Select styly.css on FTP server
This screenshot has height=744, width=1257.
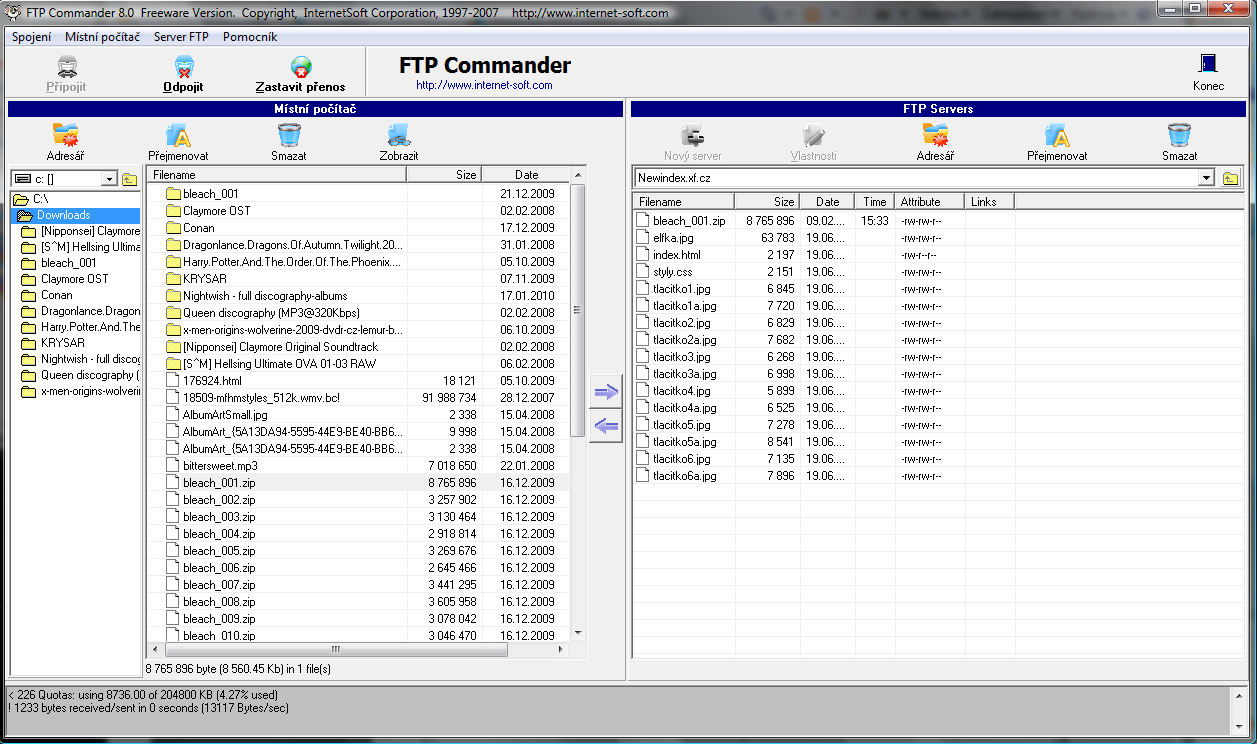tap(672, 271)
